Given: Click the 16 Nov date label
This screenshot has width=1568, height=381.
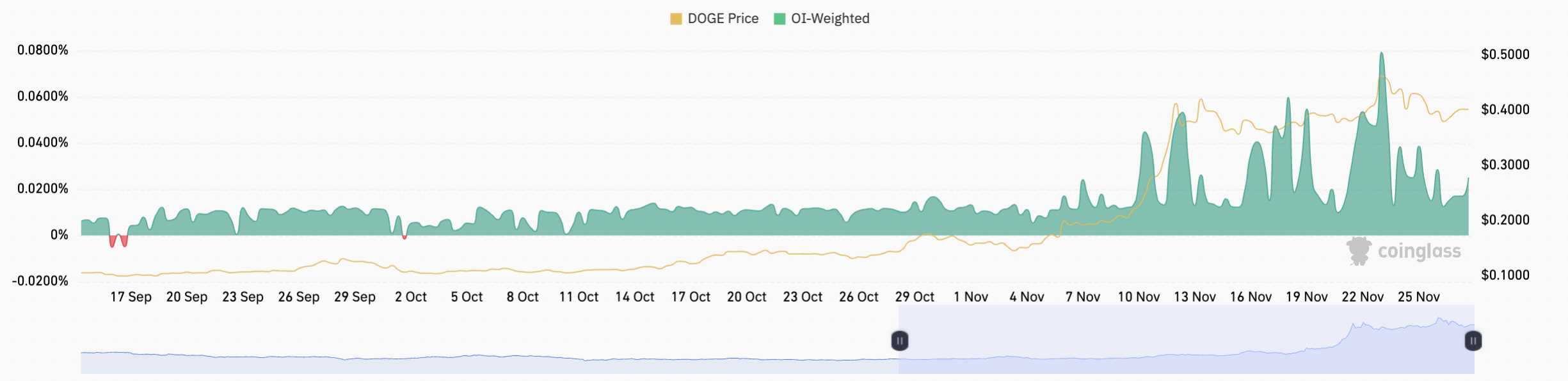Looking at the screenshot, I should click(x=1251, y=297).
